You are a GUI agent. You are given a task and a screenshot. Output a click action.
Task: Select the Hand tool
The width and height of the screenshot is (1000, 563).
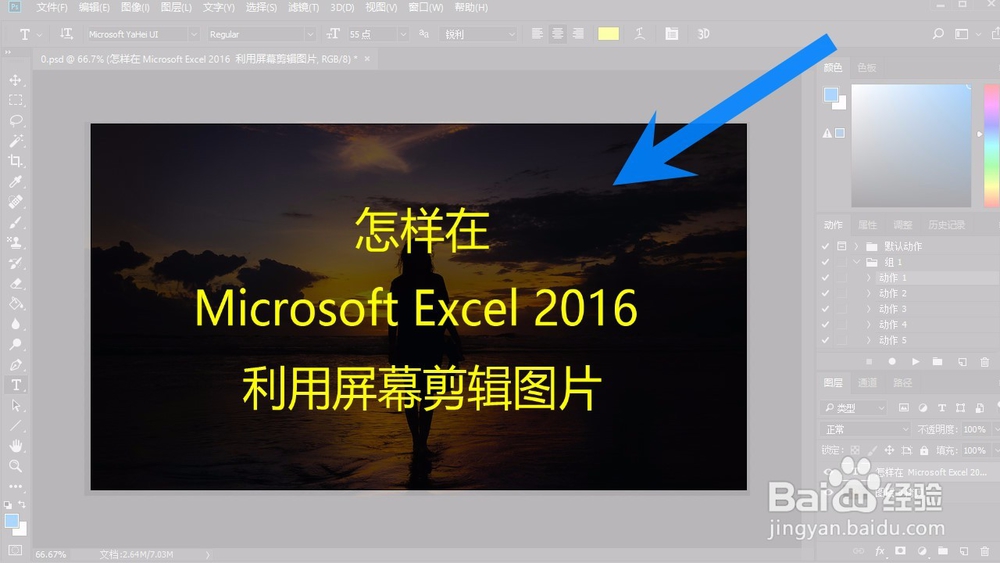pyautogui.click(x=15, y=446)
